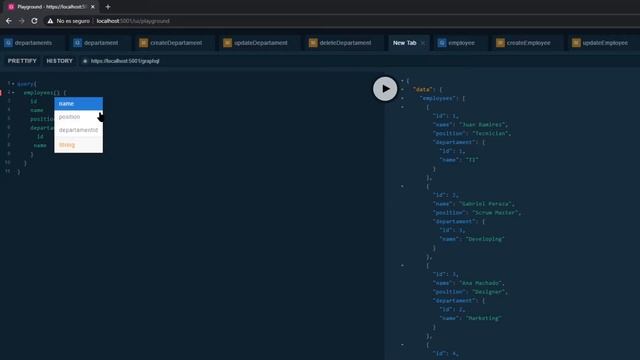Click the "Designer" position value
The height and width of the screenshot is (360, 640).
tap(489, 292)
